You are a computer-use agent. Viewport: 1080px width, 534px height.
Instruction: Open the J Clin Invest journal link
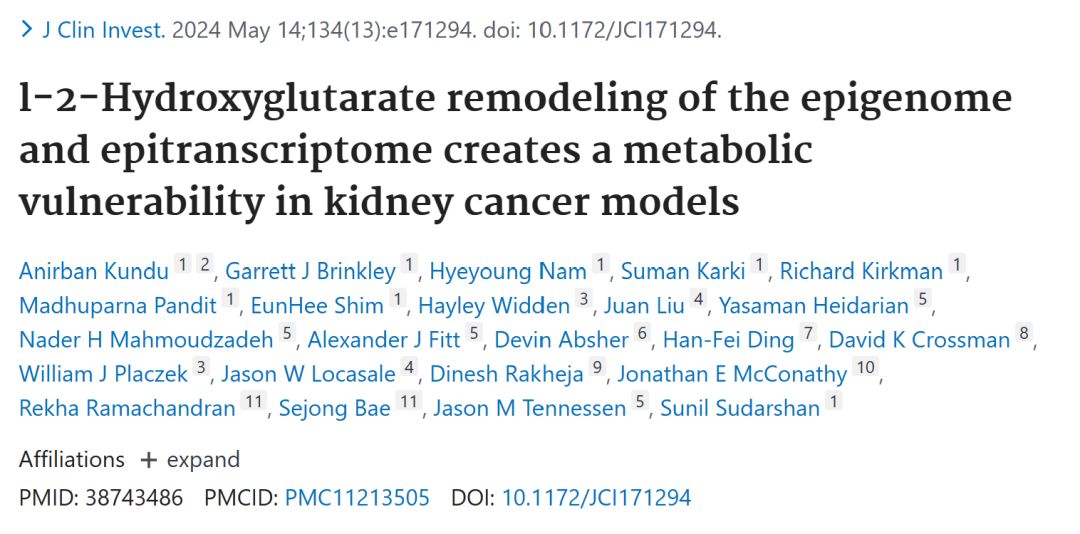click(x=104, y=31)
